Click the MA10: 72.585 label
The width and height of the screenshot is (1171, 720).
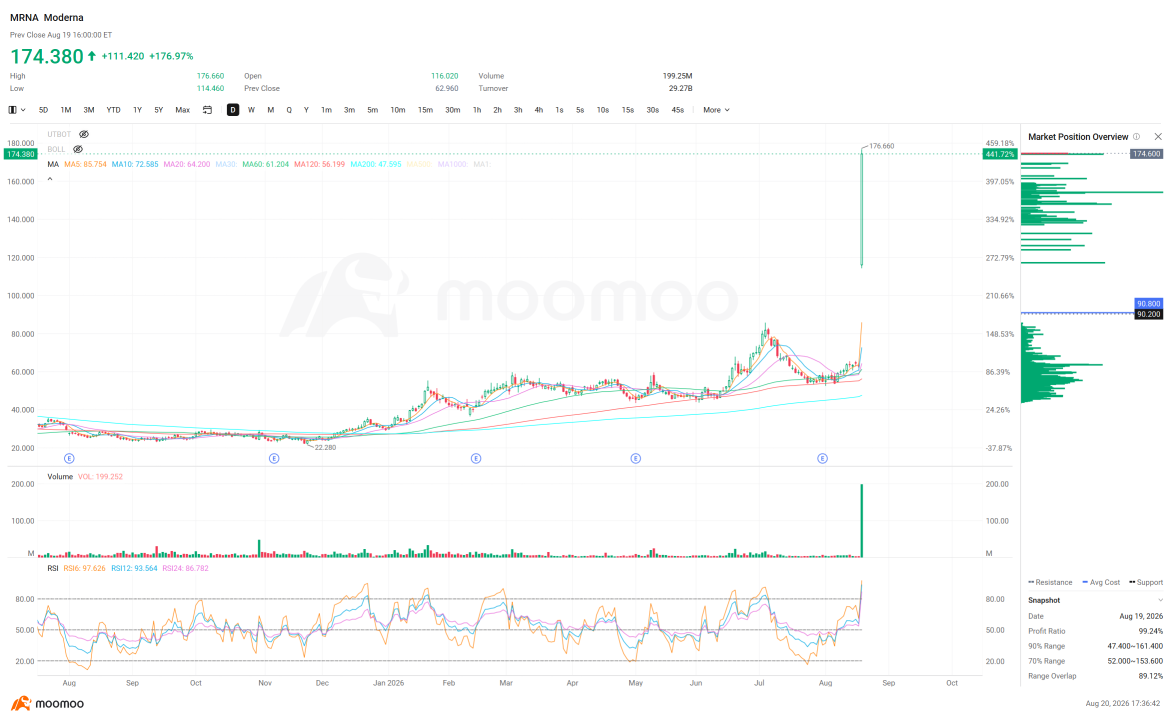pos(135,164)
